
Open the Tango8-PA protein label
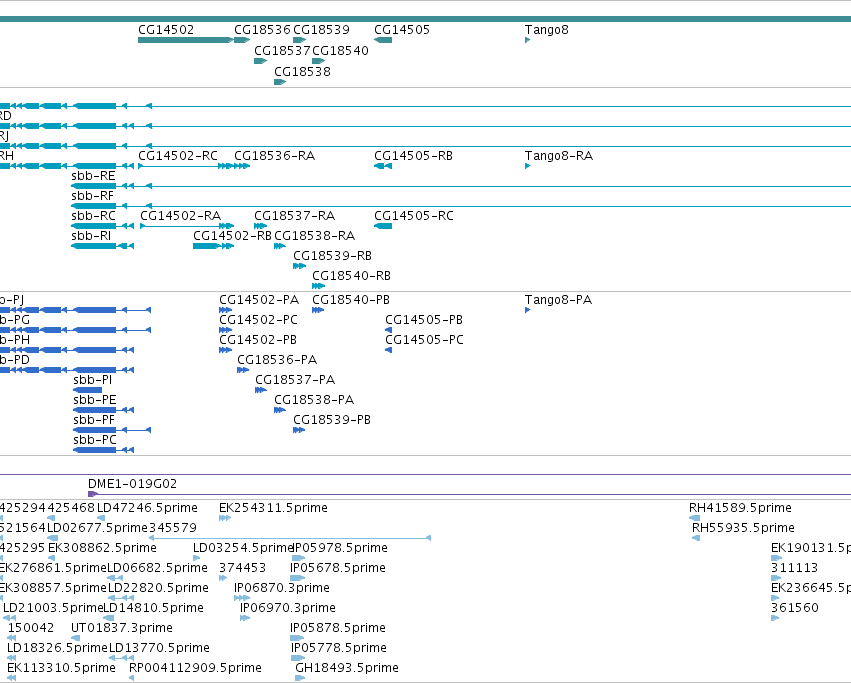click(x=558, y=300)
